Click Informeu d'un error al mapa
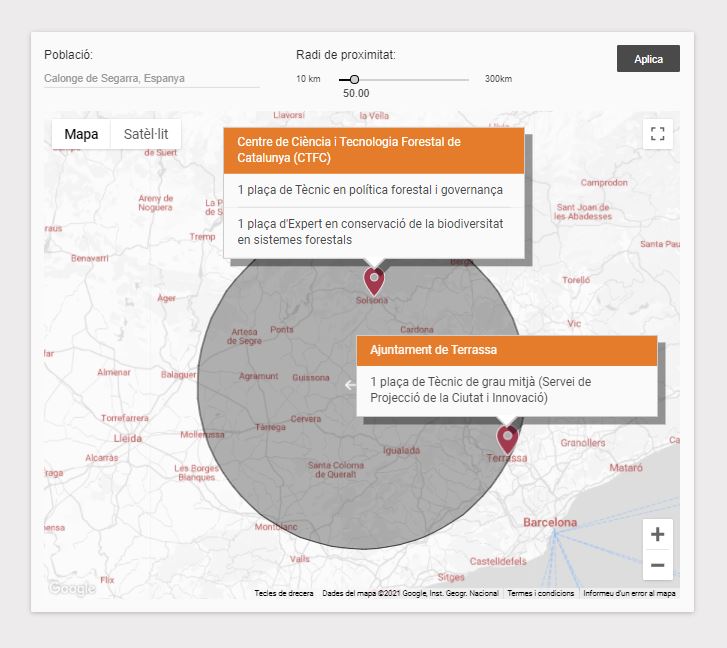Screen dimensions: 727x648 tap(629, 593)
